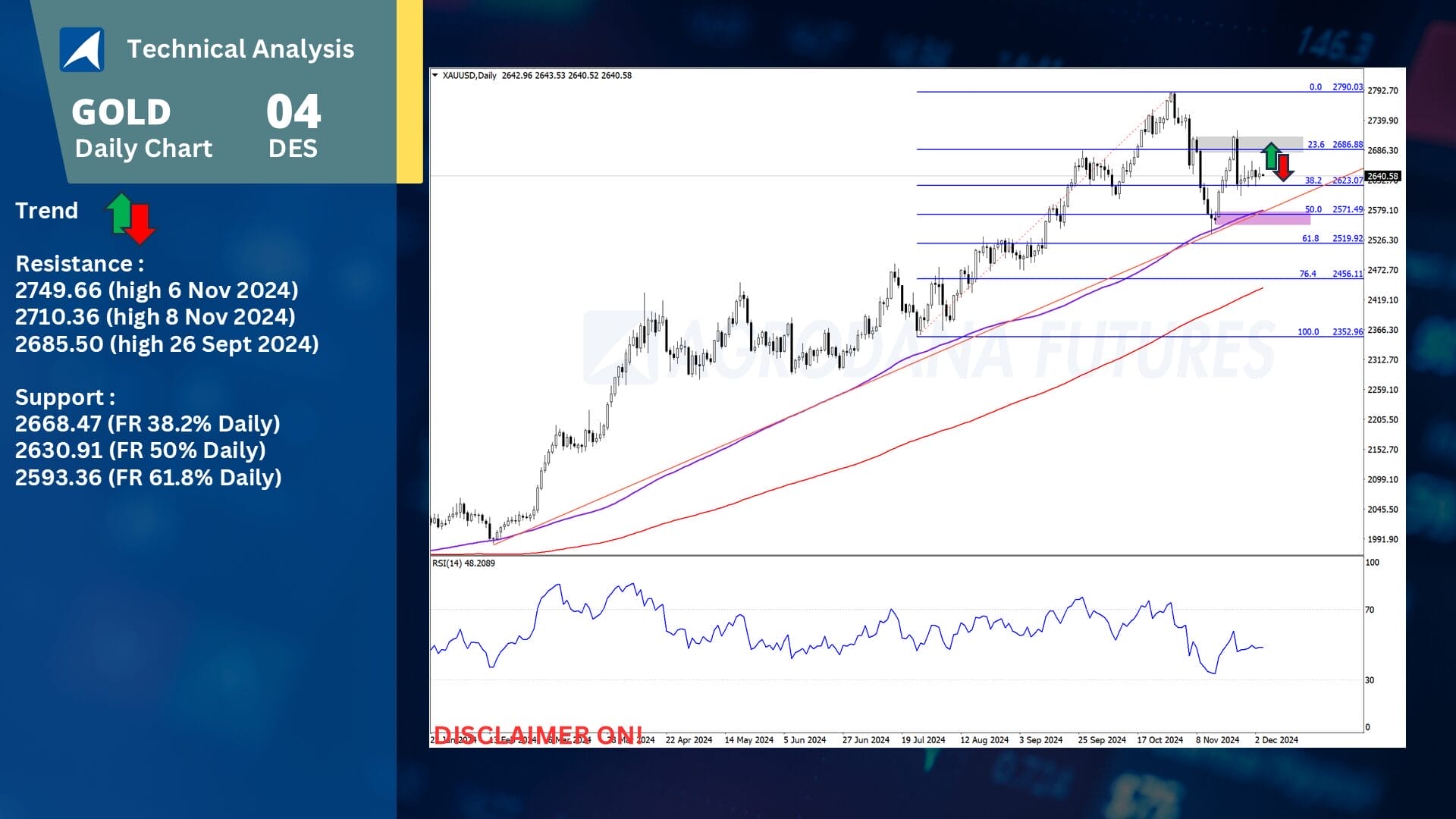The image size is (1456, 819).
Task: Click the green up arrow on chart
Action: pyautogui.click(x=1271, y=155)
